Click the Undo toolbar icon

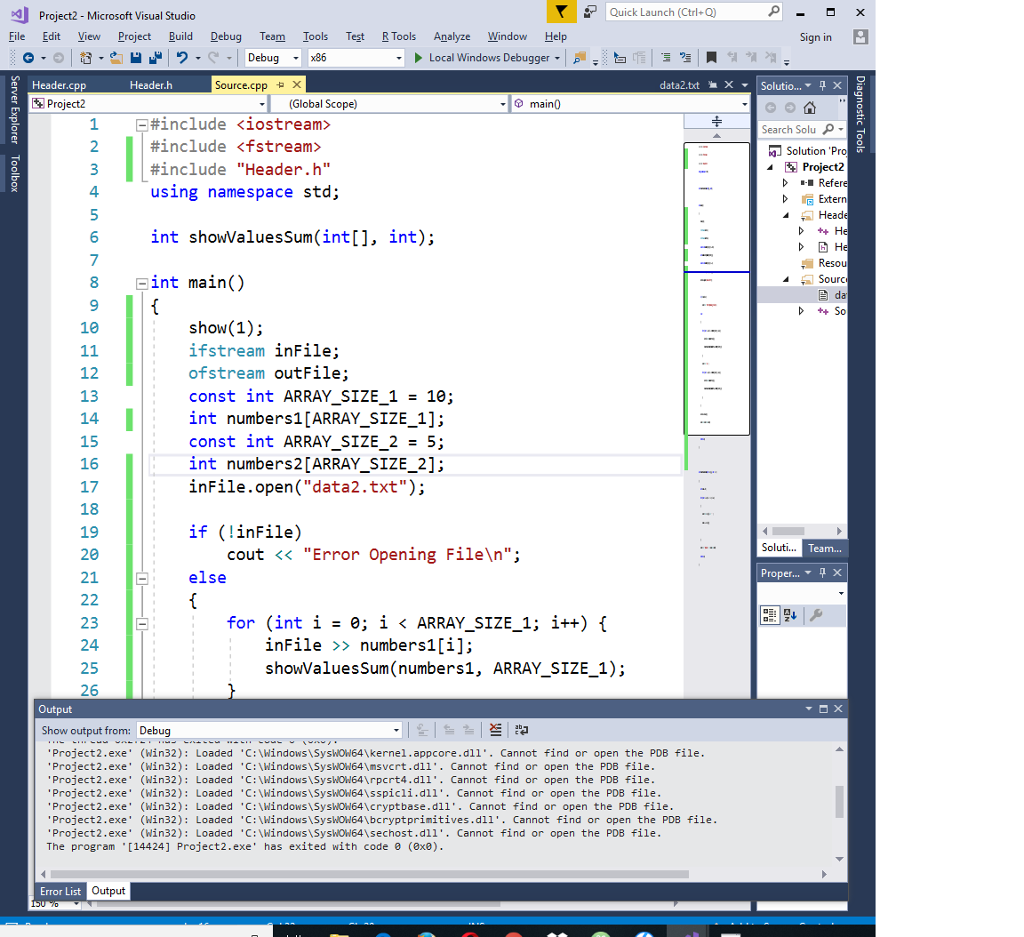click(x=181, y=58)
